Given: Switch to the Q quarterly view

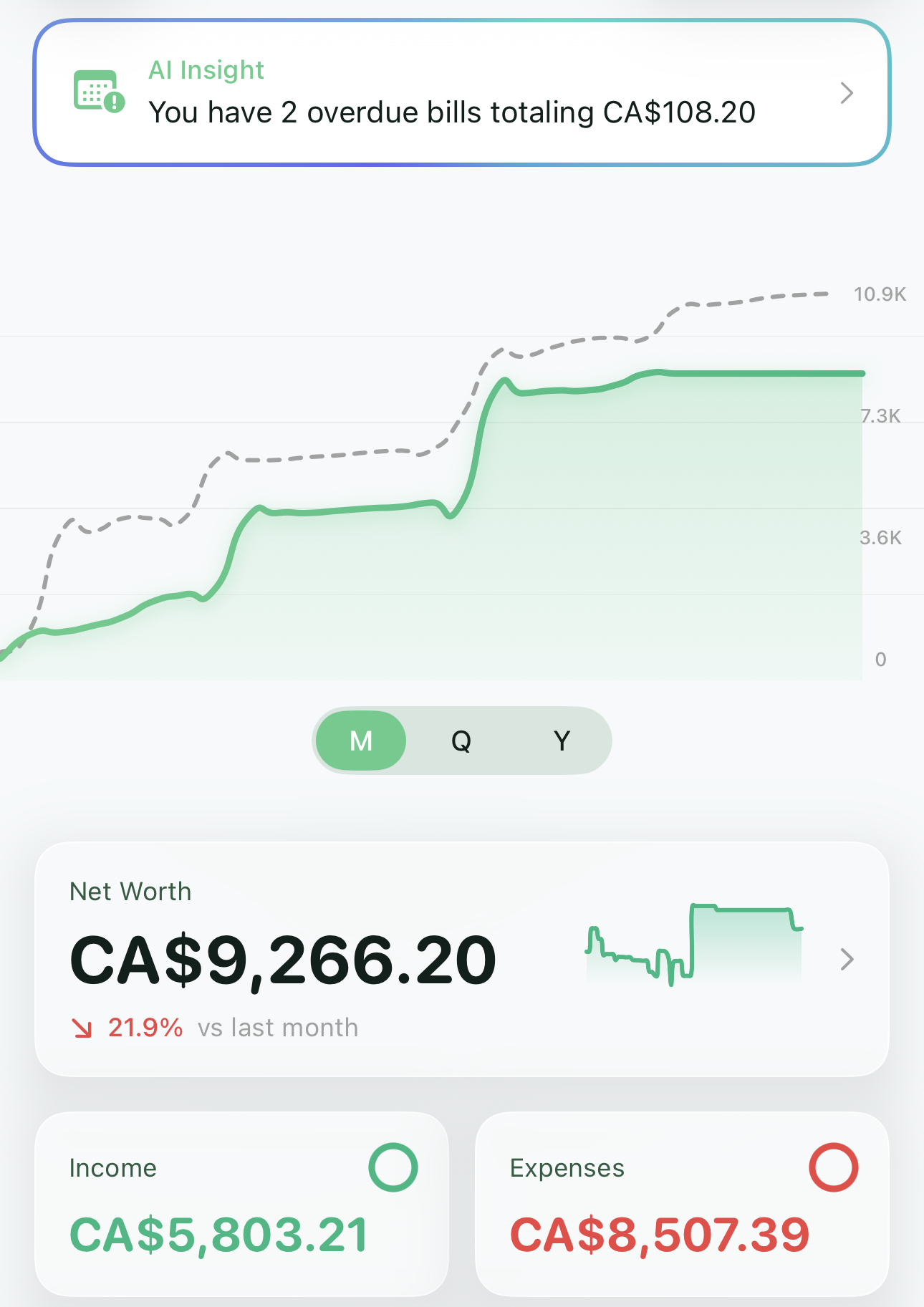Looking at the screenshot, I should 462,741.
